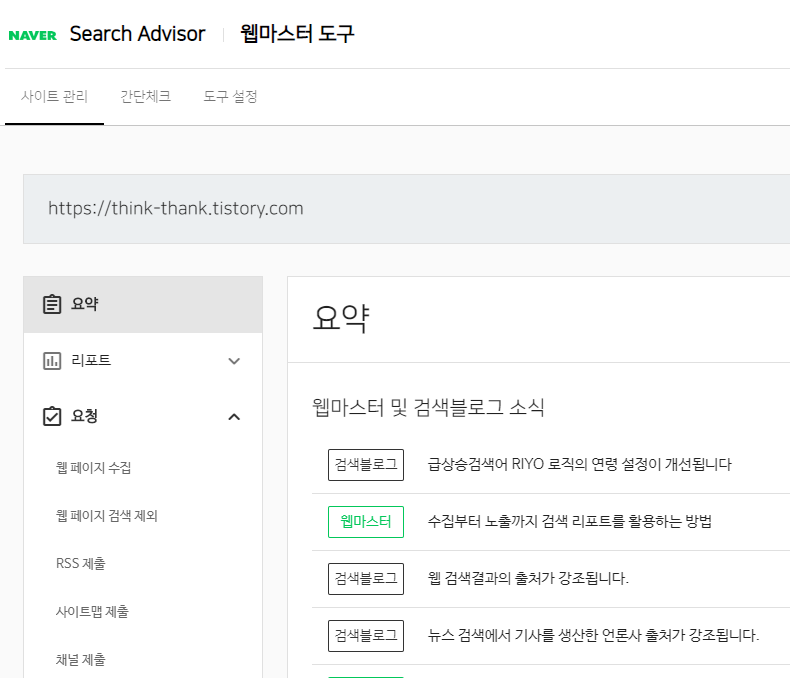Click 검색블로그 tag beside 뉴스 검색 article
790x678 pixels.
(x=366, y=636)
